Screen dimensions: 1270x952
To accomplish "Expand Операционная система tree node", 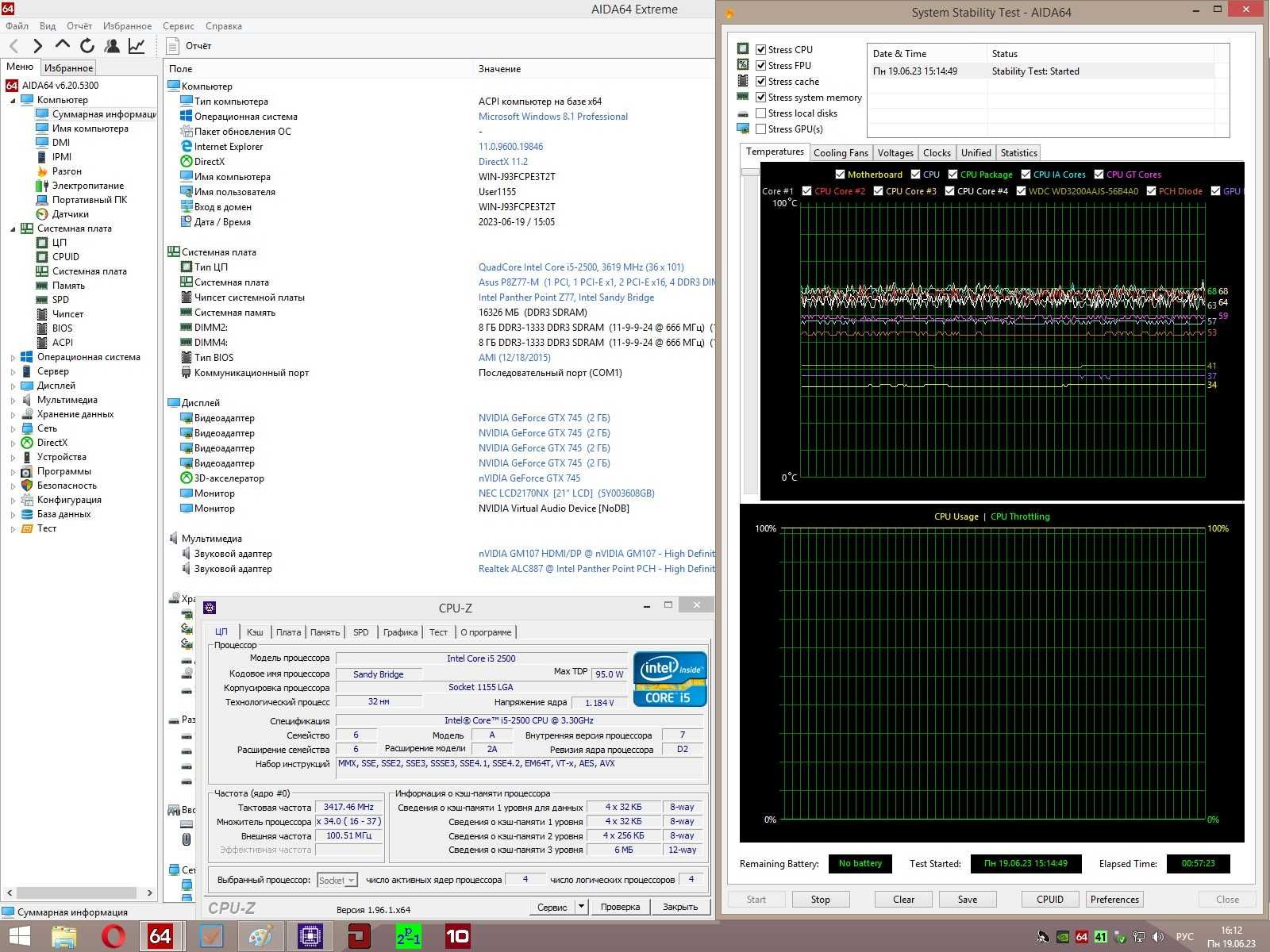I will [13, 357].
